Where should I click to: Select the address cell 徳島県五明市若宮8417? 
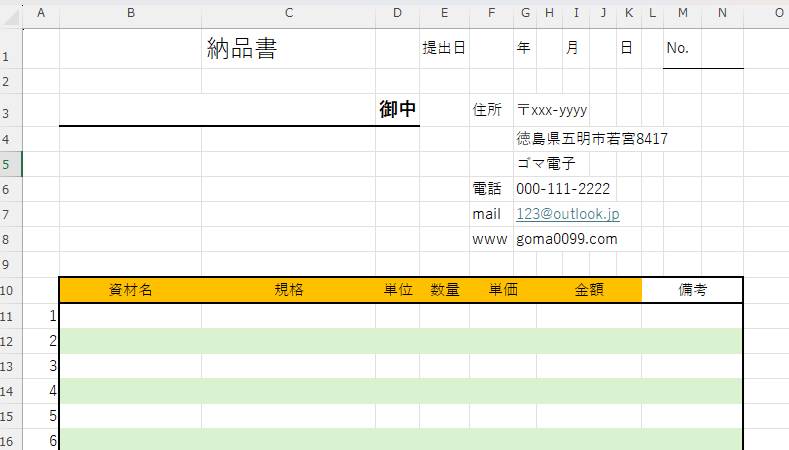pyautogui.click(x=592, y=139)
